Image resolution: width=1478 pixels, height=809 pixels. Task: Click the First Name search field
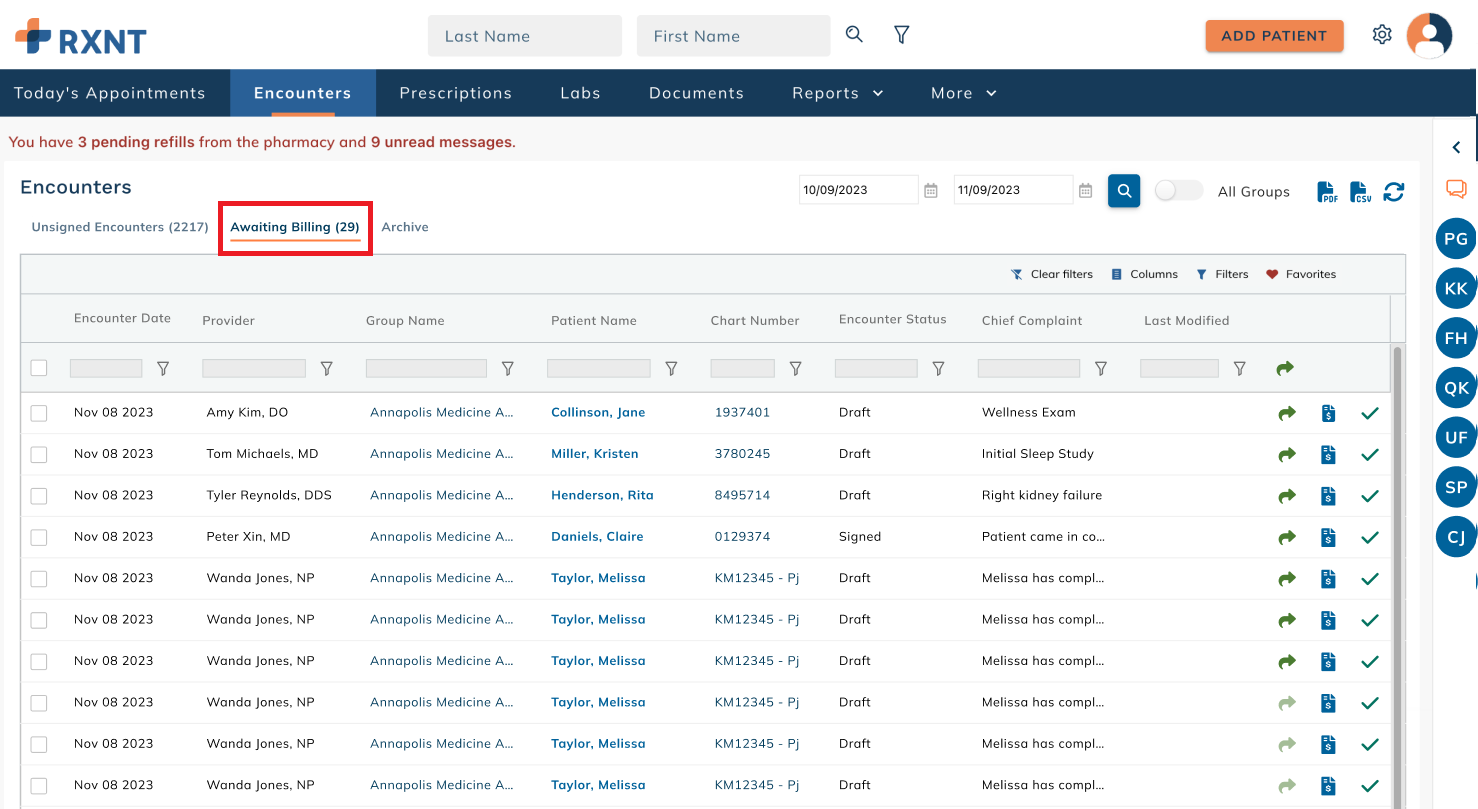[733, 36]
